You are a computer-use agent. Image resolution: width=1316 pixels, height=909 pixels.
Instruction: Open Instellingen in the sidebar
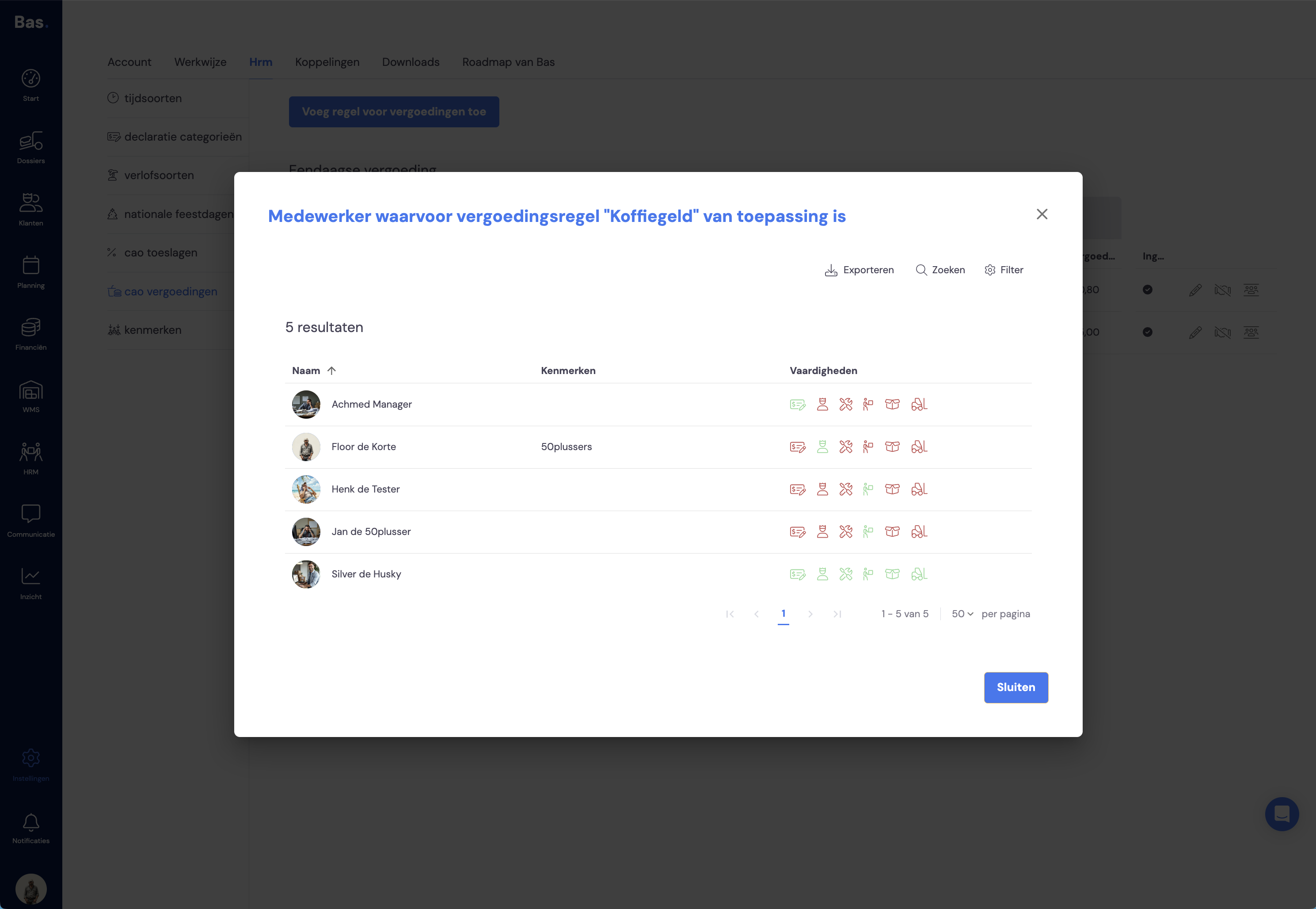point(31,765)
